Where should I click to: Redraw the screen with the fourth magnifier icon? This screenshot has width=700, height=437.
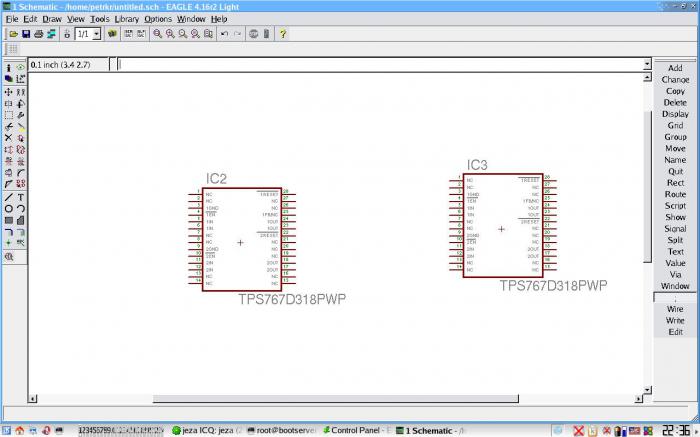click(195, 34)
